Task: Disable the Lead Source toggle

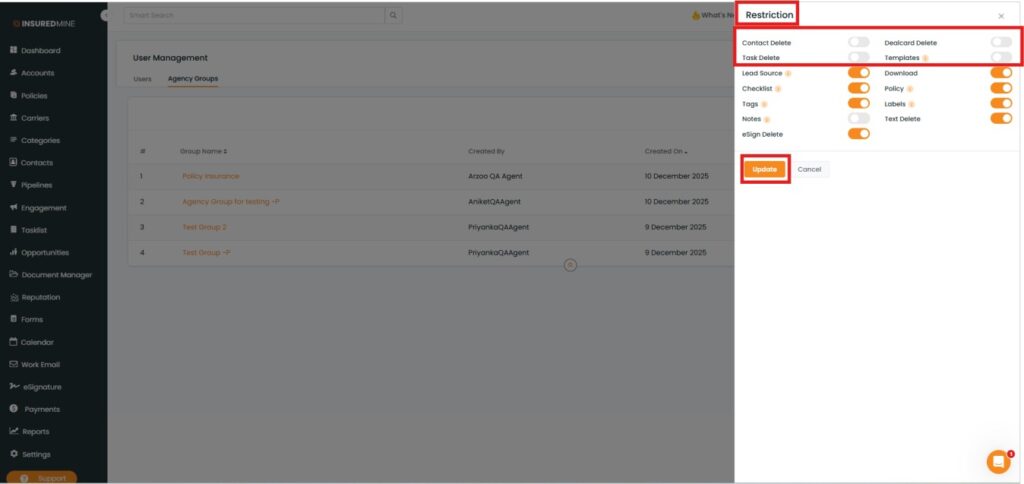Action: point(858,73)
